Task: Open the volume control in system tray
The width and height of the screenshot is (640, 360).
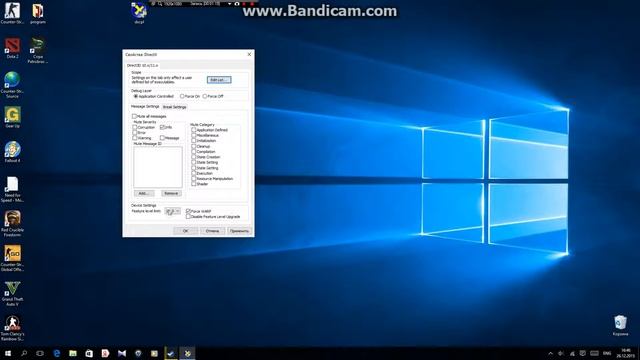Action: [561, 353]
